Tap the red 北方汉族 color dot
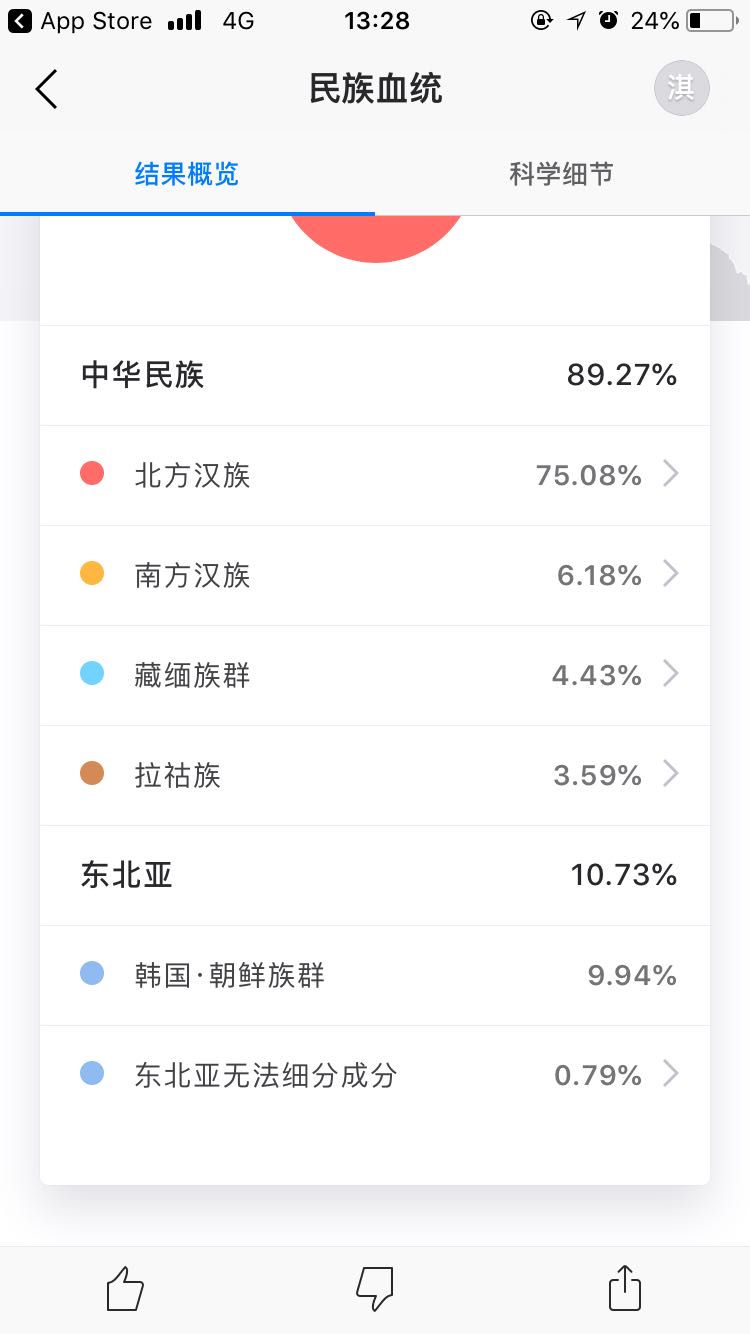Screen dimensions: 750x1334 click(92, 474)
